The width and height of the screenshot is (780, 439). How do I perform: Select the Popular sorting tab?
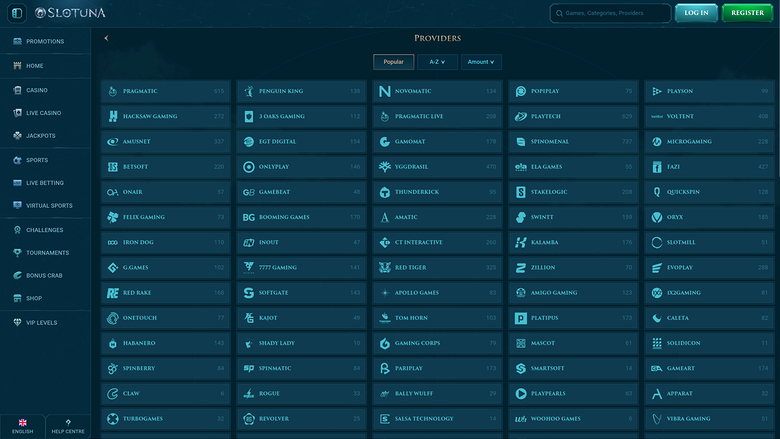pyautogui.click(x=393, y=62)
